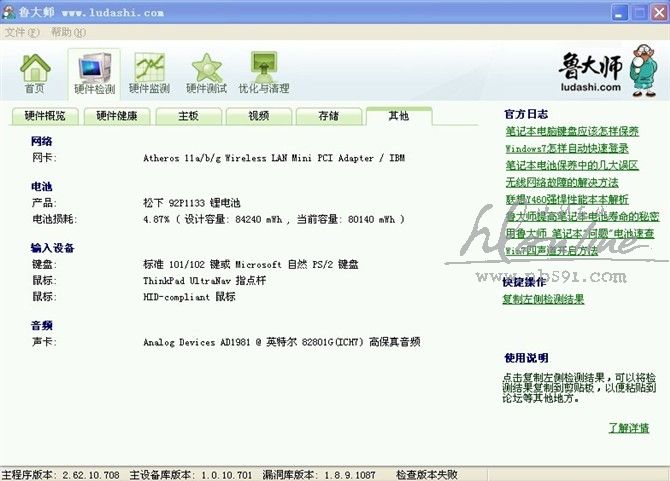The height and width of the screenshot is (481, 670).
Task: Click the 鲁大师 ludashi.com logo
Action: (x=608, y=70)
